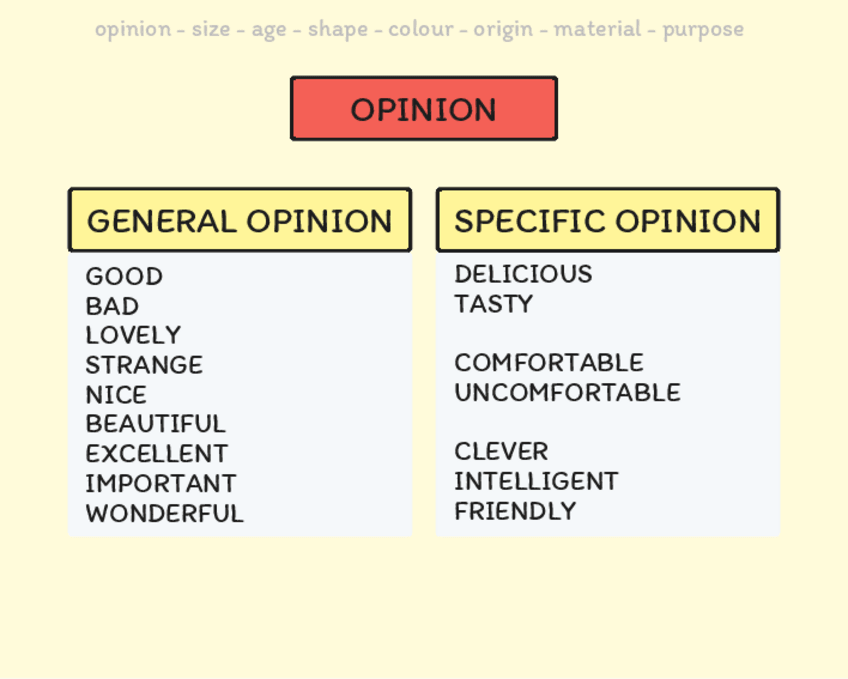
Task: Select the SPECIFIC OPINION heading
Action: 607,220
